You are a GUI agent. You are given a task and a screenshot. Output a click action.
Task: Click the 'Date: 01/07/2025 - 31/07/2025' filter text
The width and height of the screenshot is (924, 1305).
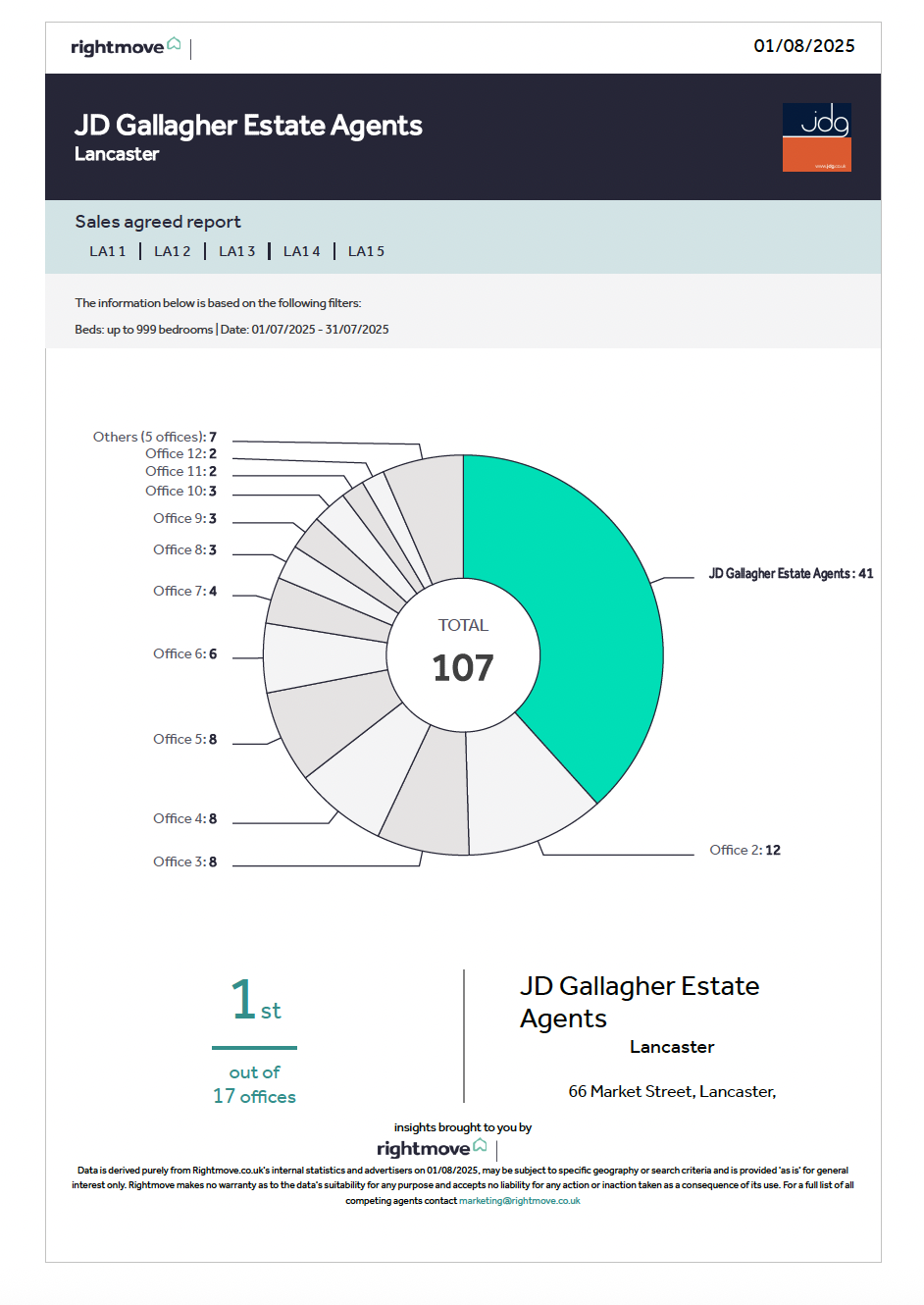pos(305,330)
